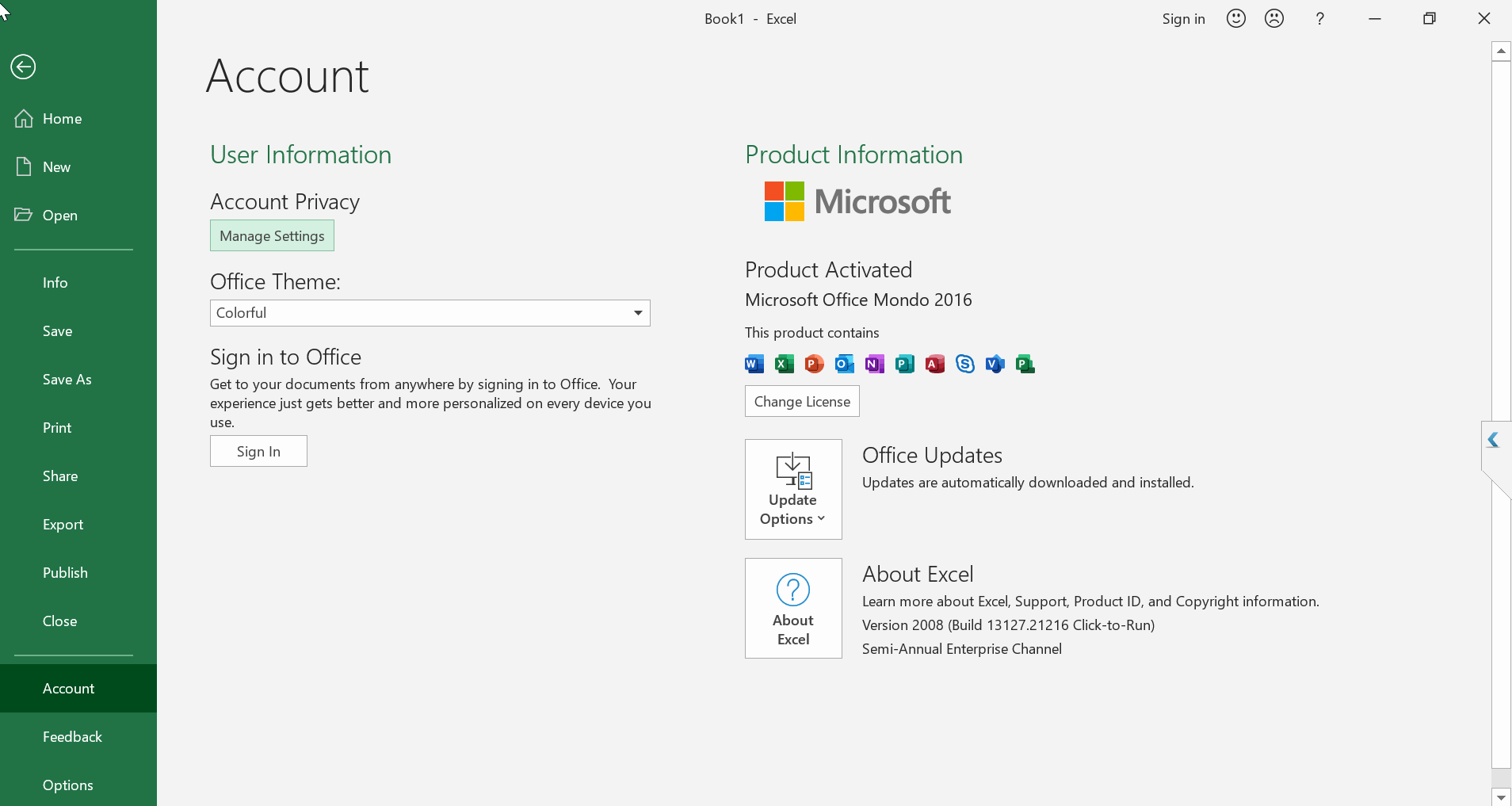Click the Publisher icon in product list

905,364
